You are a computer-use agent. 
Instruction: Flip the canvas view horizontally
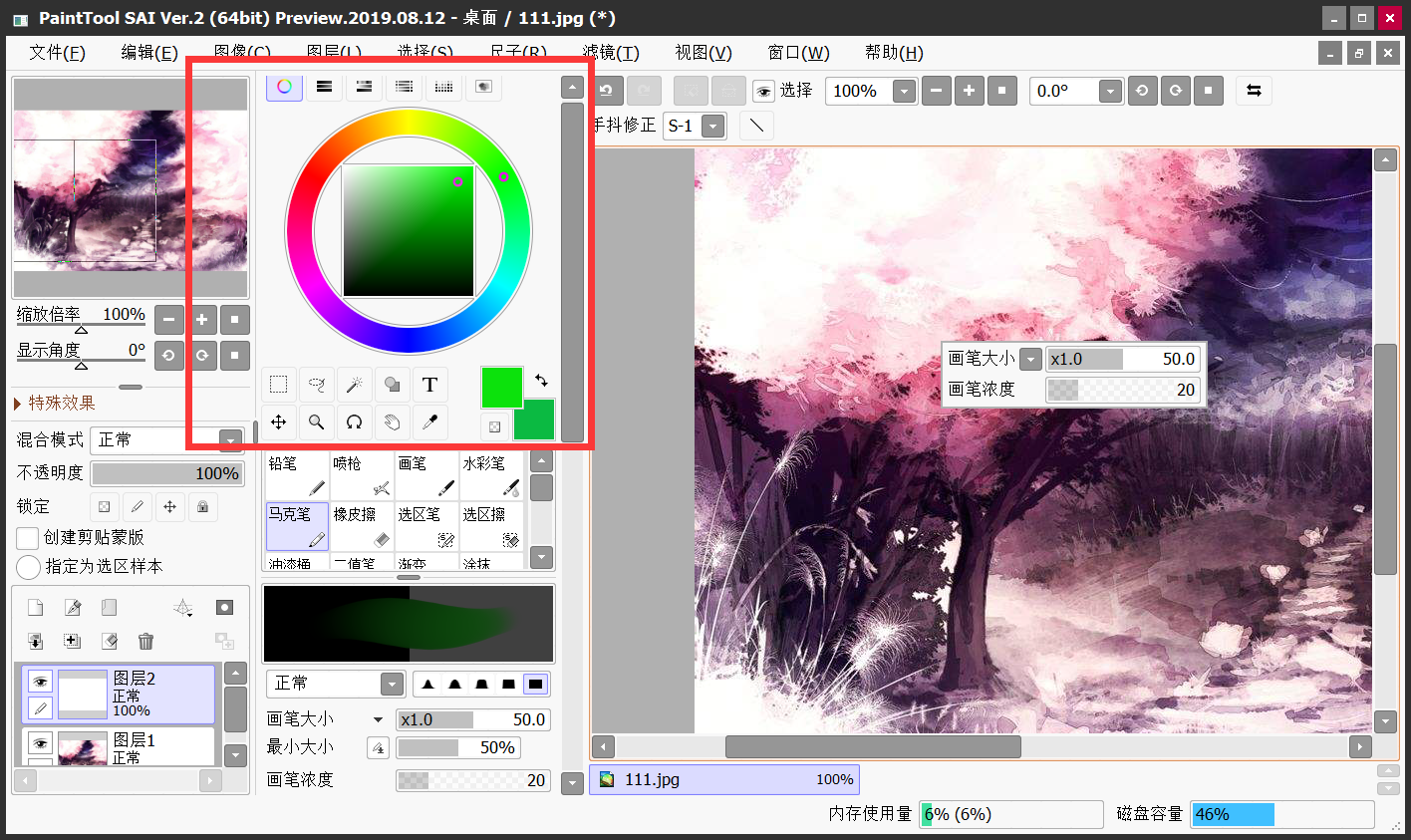[x=1254, y=91]
